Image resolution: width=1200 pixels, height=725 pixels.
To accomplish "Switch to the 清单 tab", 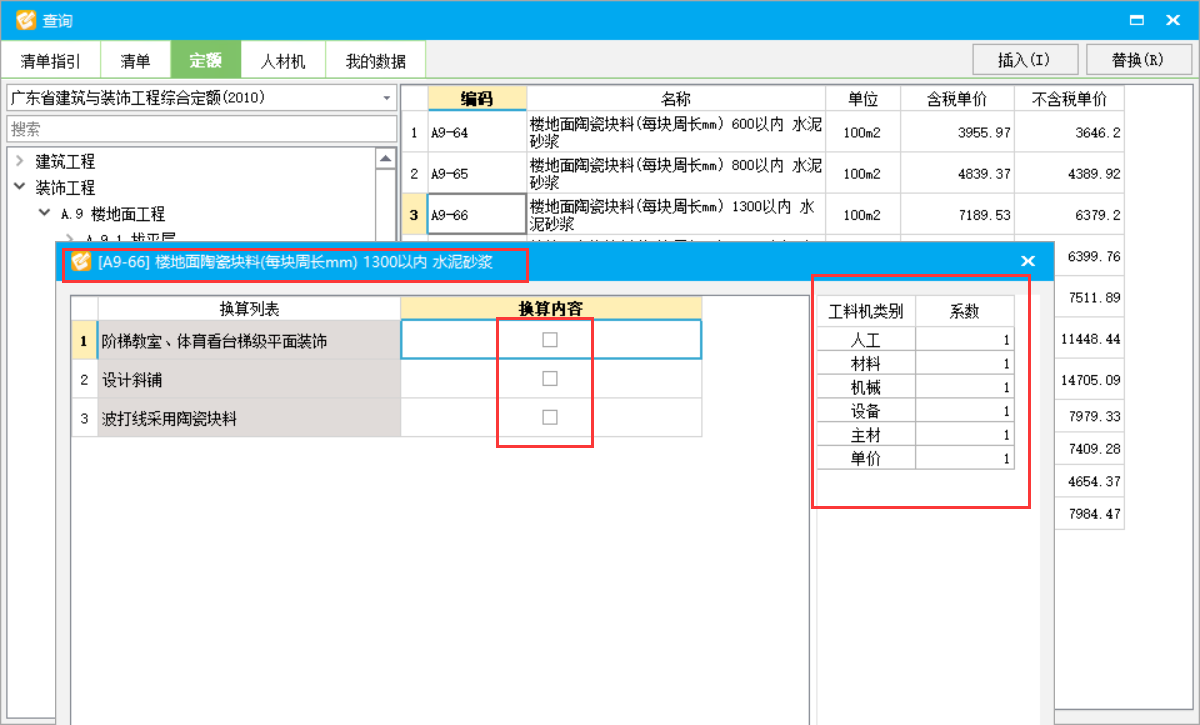I will (x=135, y=61).
